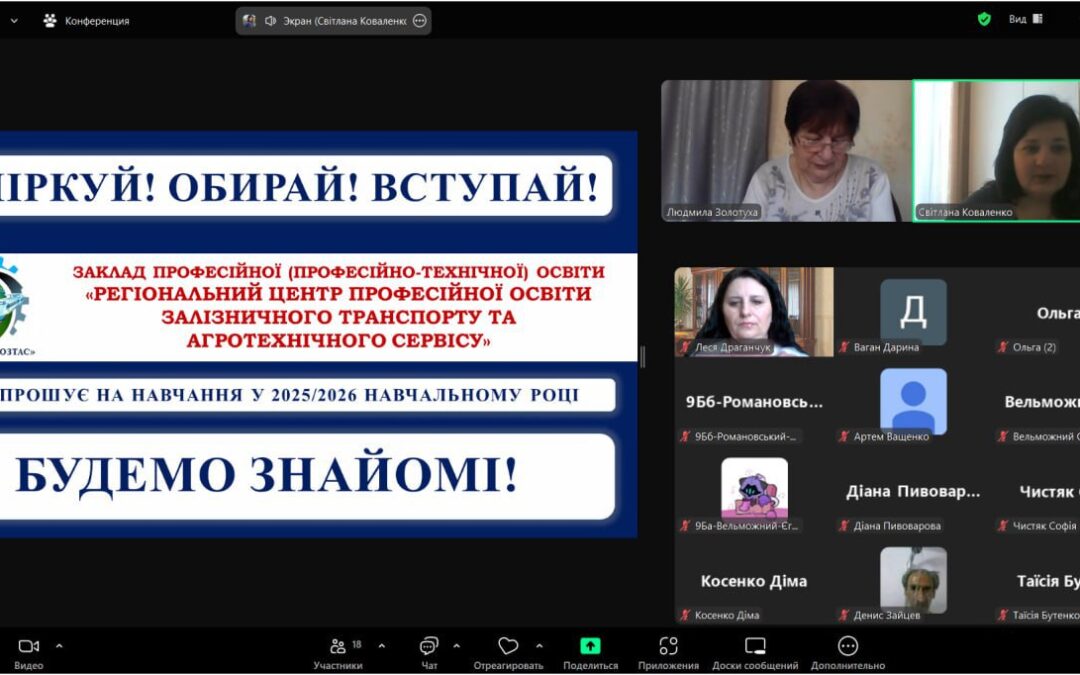Click muted mic icon beside Леся Драганчук
This screenshot has width=1080, height=675.
point(685,347)
